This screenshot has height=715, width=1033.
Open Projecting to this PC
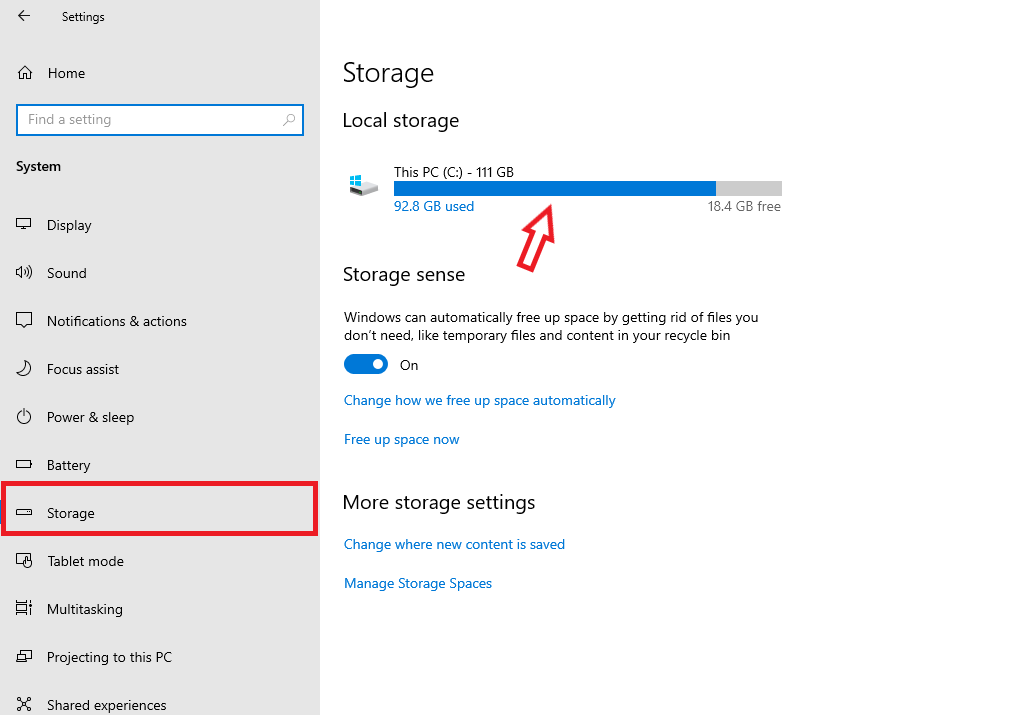[x=109, y=657]
